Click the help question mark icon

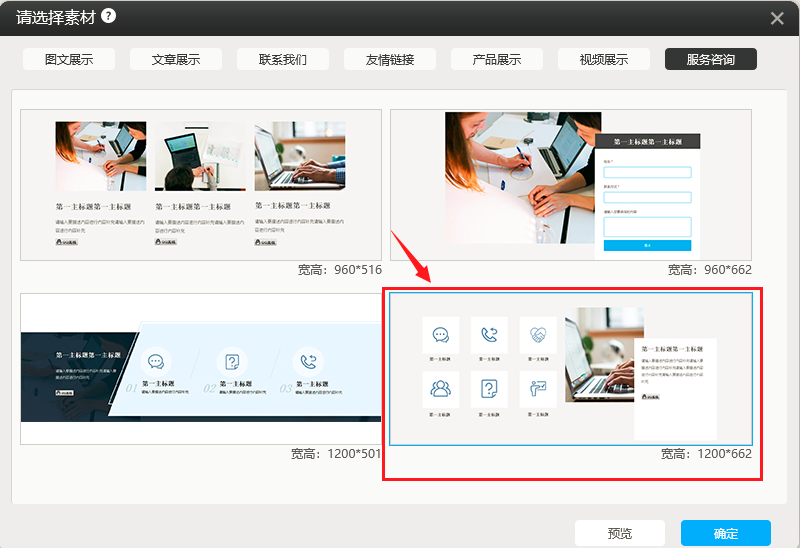click(108, 16)
